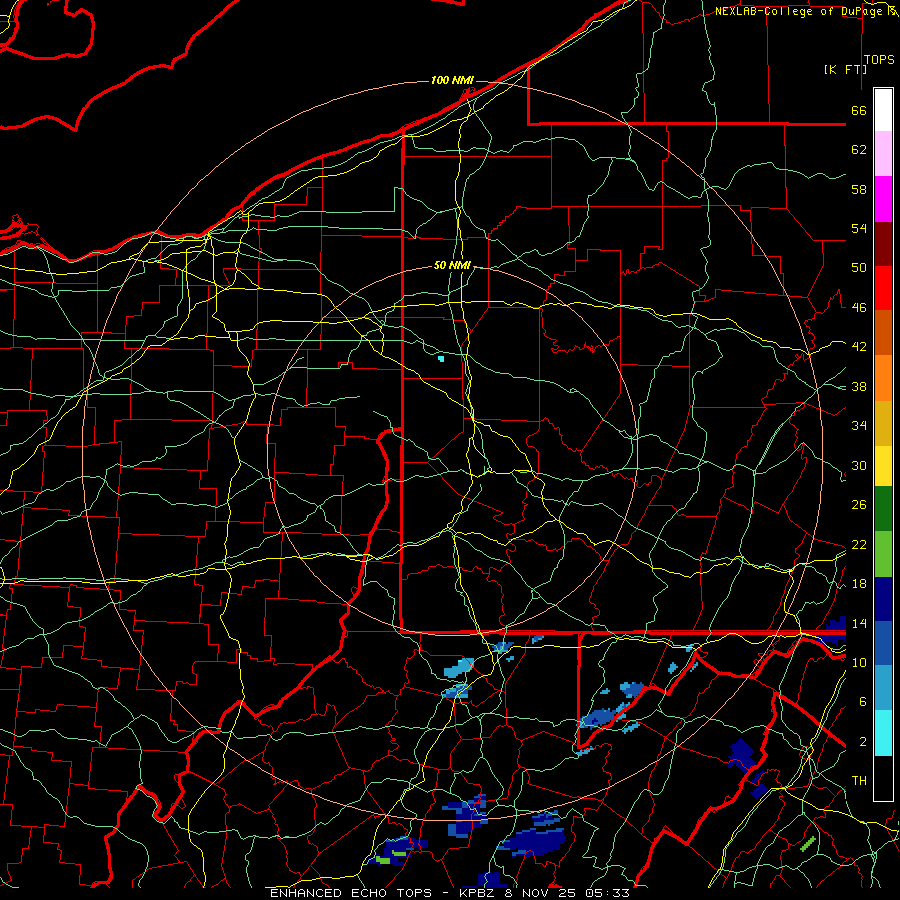Click the 18 legend value

coord(859,584)
